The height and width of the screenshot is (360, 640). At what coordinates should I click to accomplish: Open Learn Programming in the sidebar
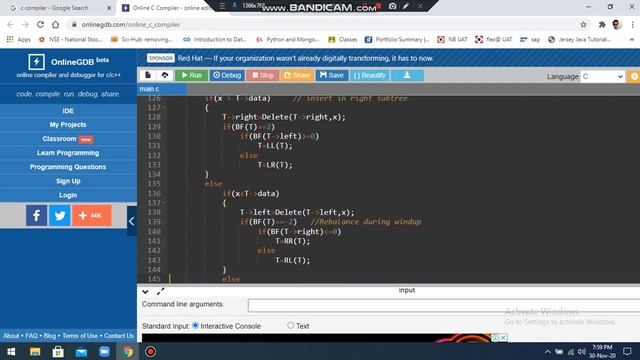68,153
